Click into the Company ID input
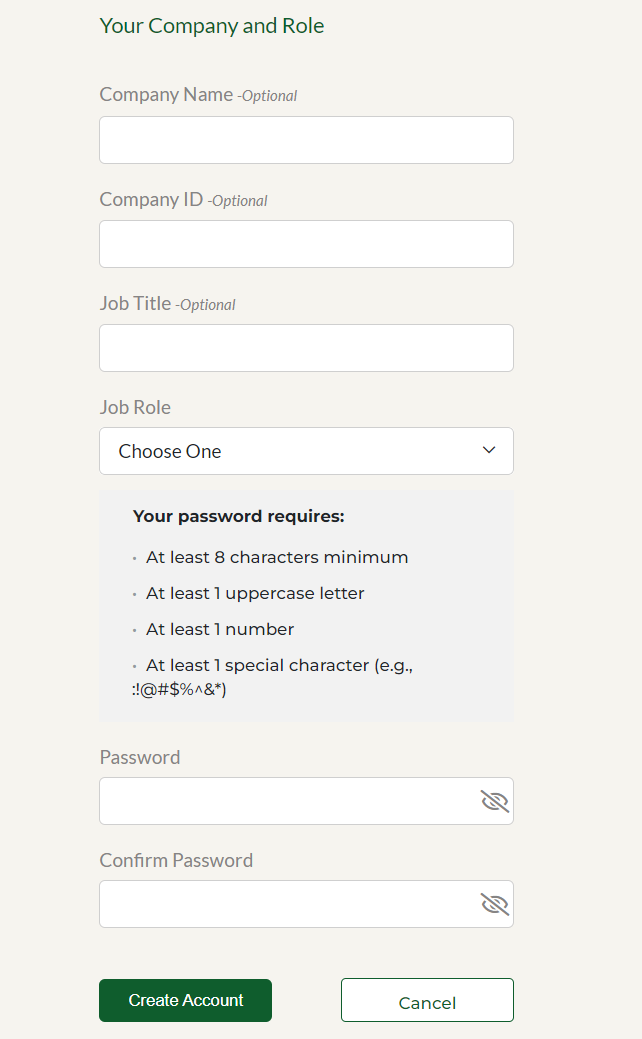The width and height of the screenshot is (642, 1039). [x=306, y=244]
